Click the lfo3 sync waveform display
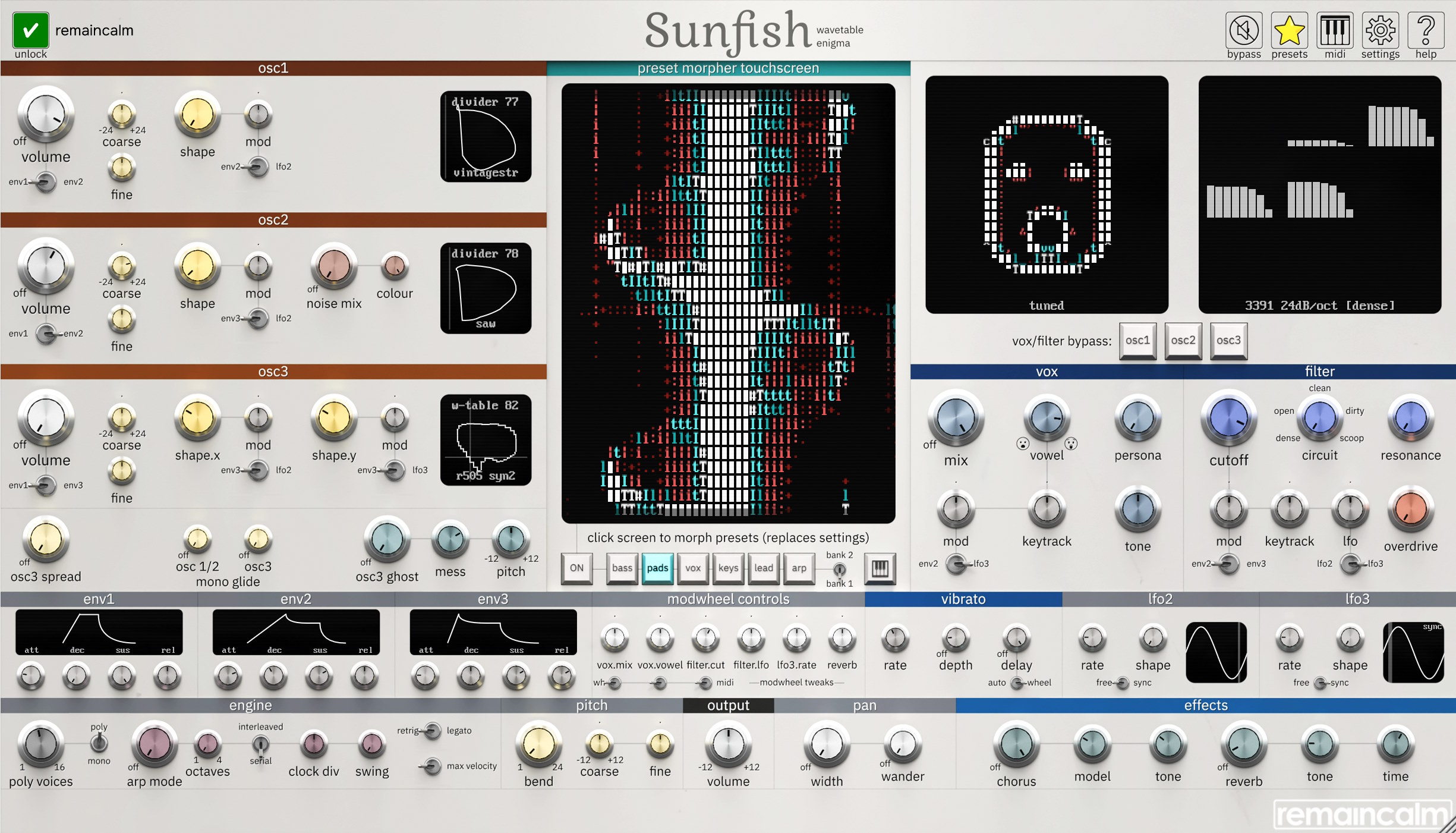This screenshot has width=1456, height=833. coord(1414,652)
